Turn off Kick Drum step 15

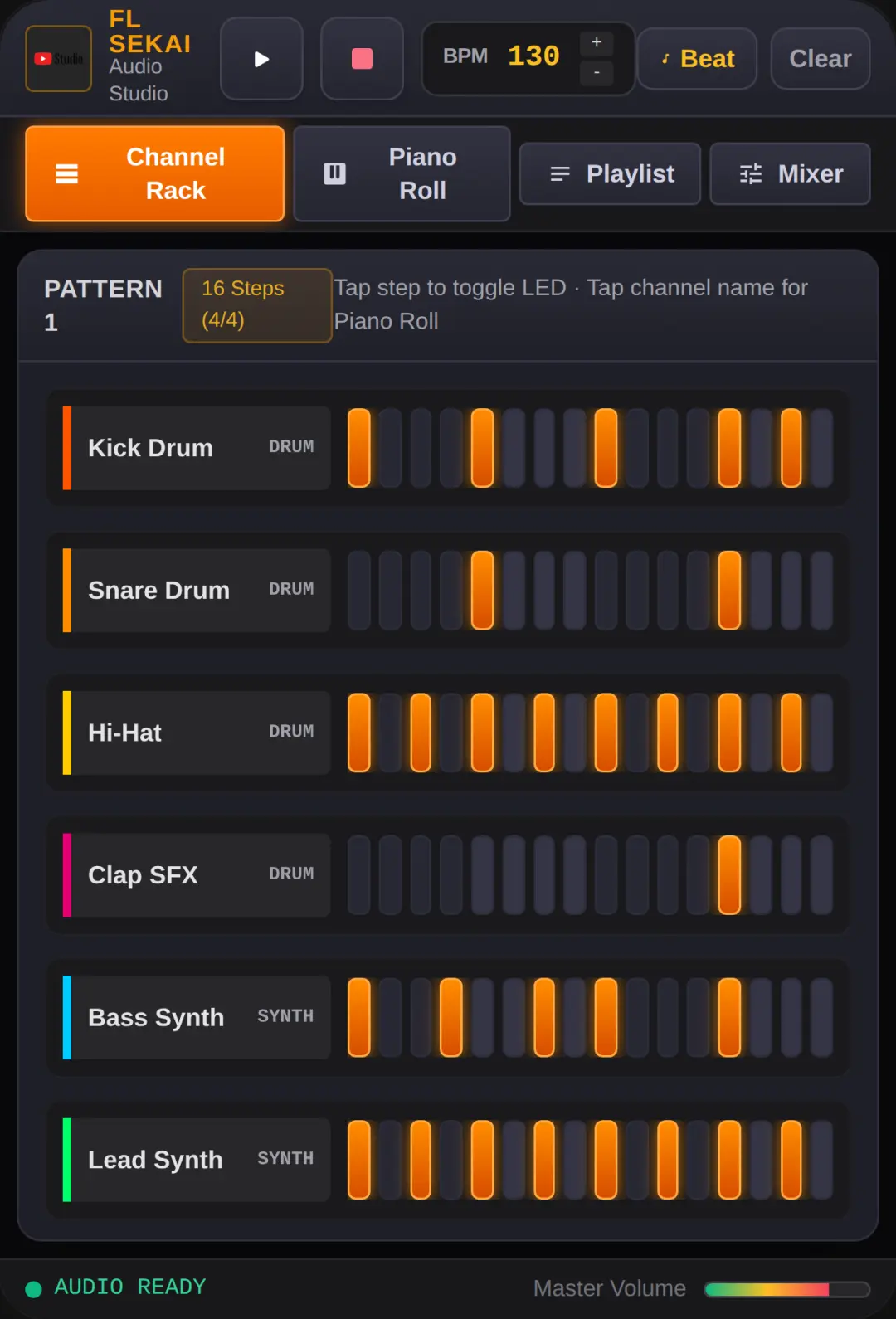tap(791, 448)
